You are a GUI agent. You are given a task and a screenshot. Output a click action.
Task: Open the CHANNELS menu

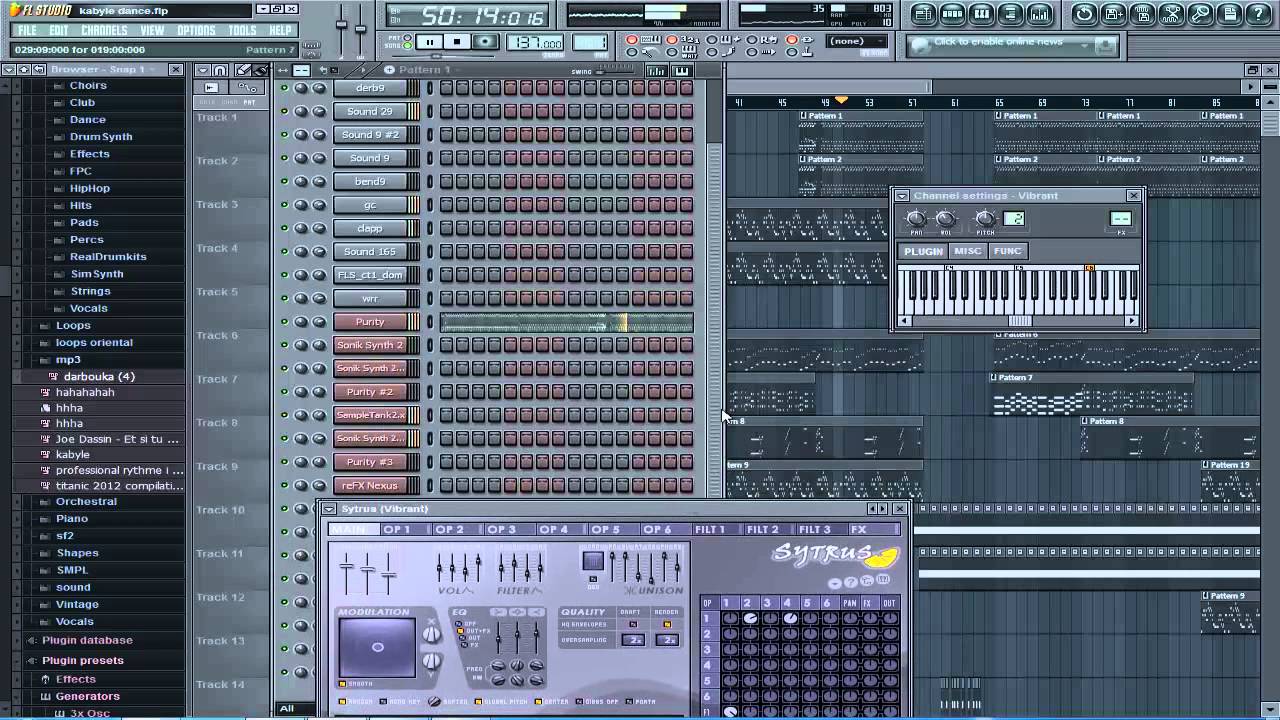click(104, 31)
